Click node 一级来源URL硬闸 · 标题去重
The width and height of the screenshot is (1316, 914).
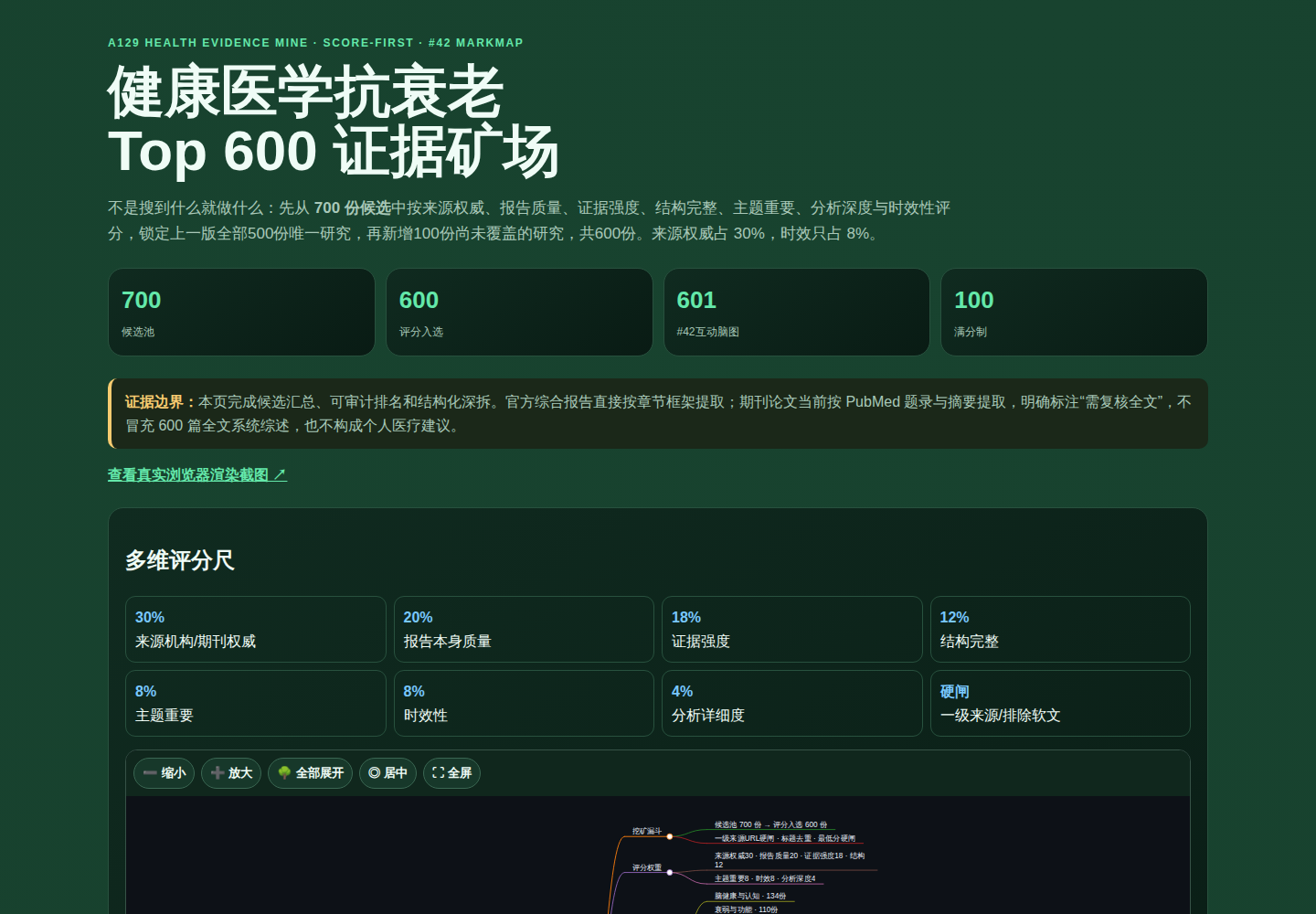785,838
